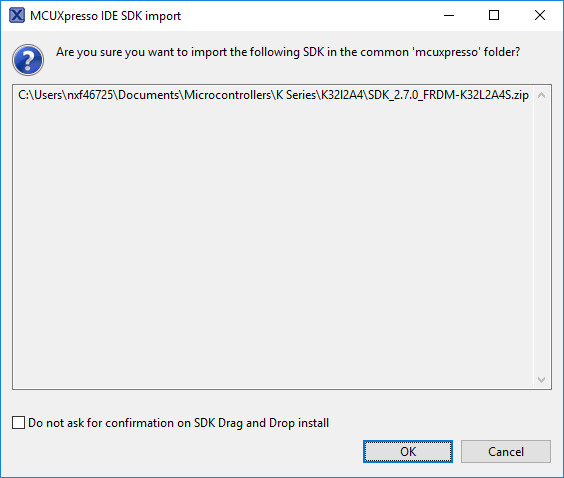Click the MCUXpresso X logo in title bar
Image resolution: width=564 pixels, height=478 pixels.
coord(17,15)
